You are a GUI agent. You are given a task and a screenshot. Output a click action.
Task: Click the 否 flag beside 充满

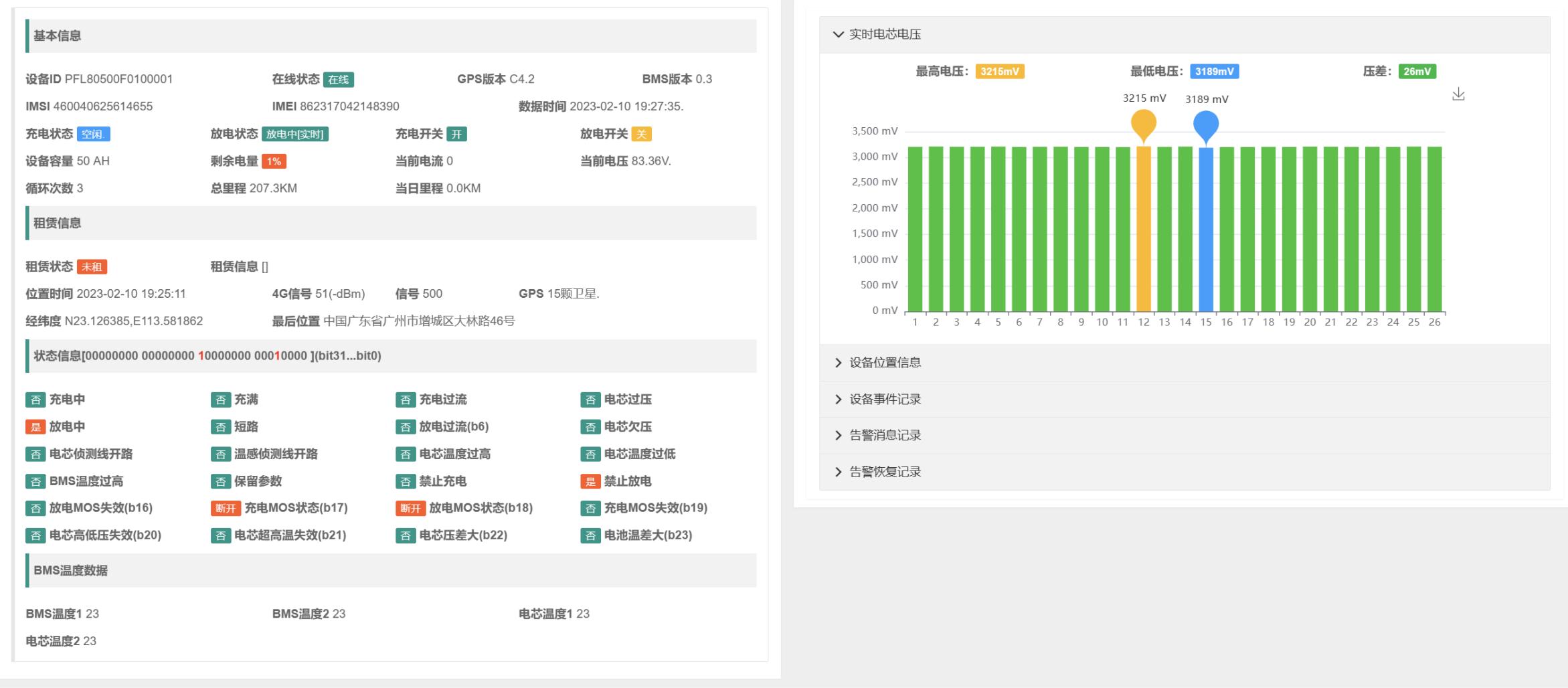221,400
